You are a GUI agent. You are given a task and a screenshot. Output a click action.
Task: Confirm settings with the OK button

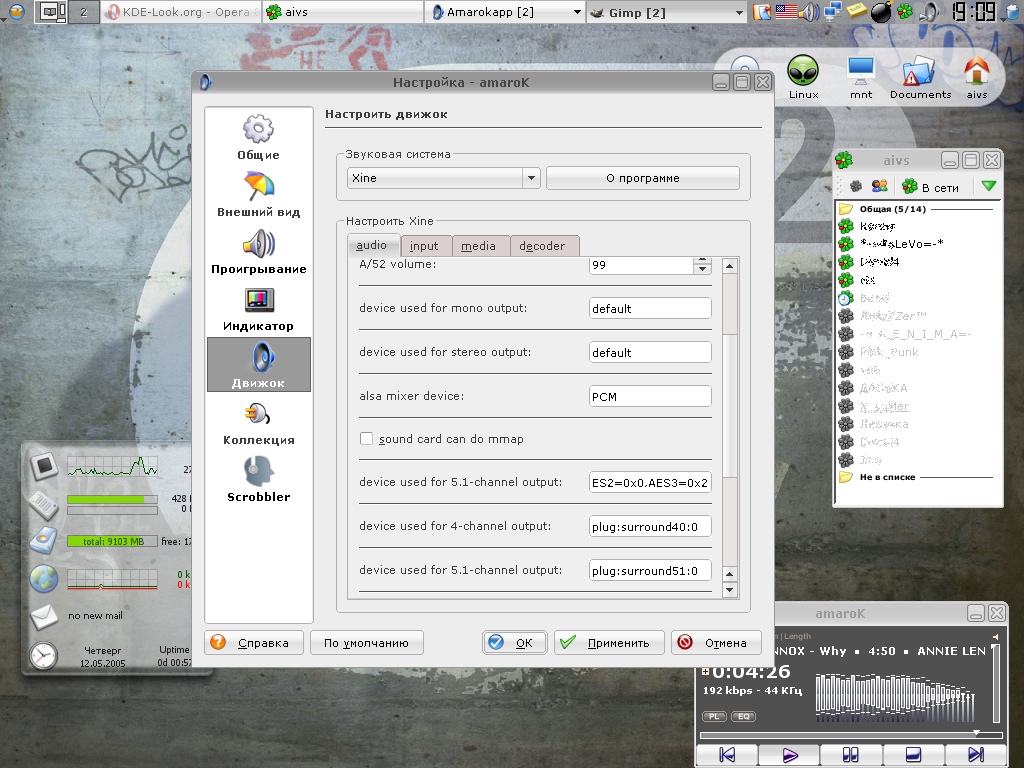point(515,643)
